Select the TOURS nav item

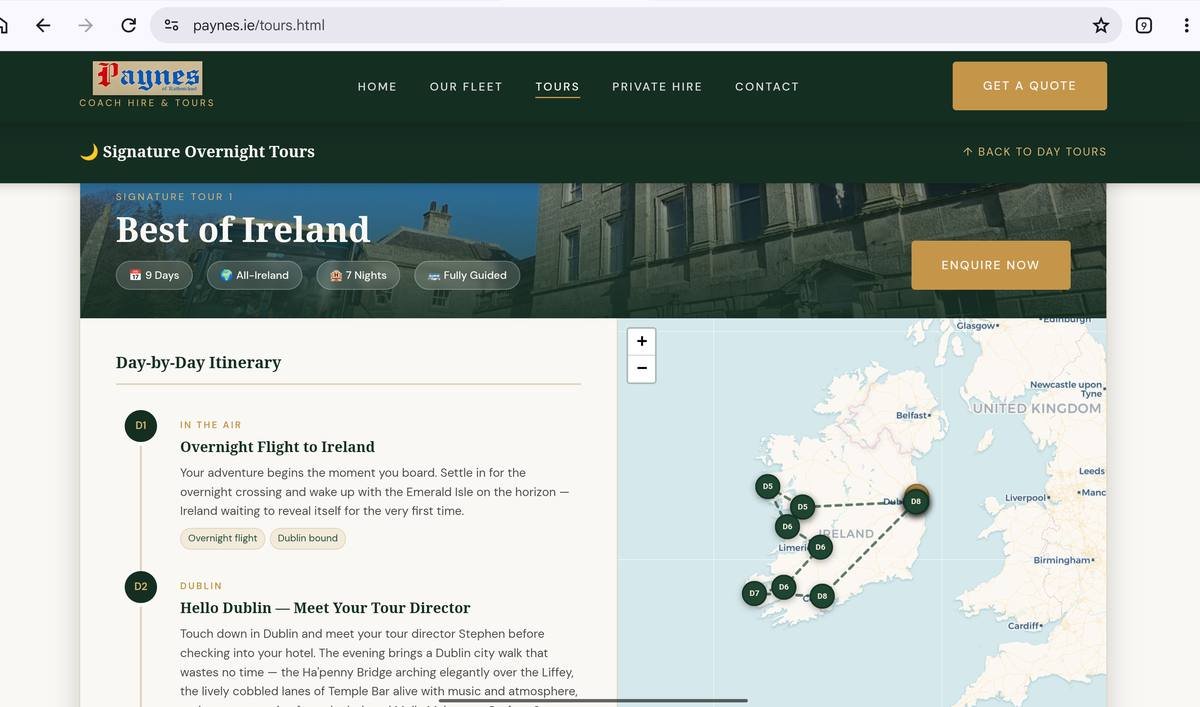(x=557, y=87)
